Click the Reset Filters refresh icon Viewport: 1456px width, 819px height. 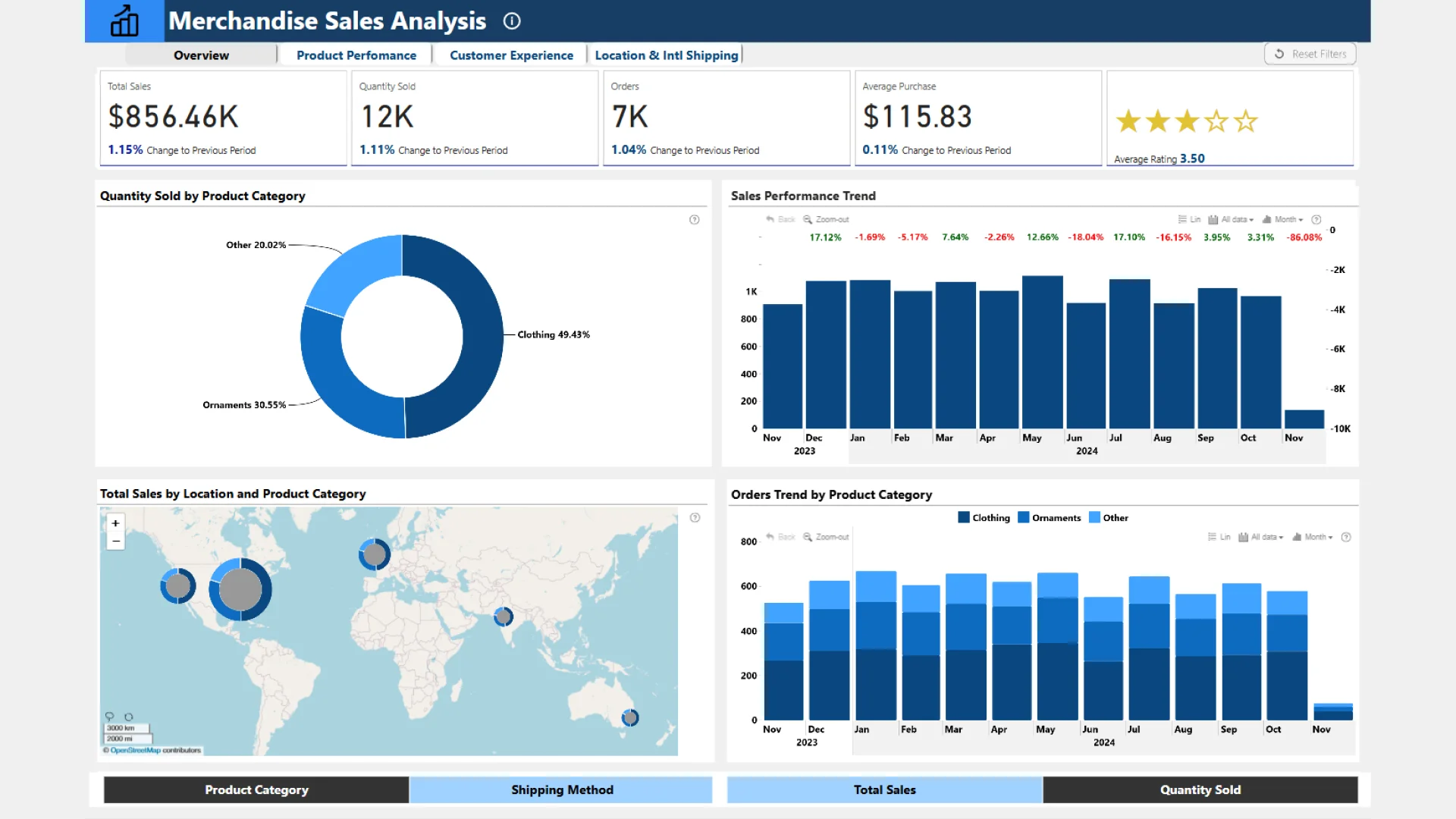1279,54
